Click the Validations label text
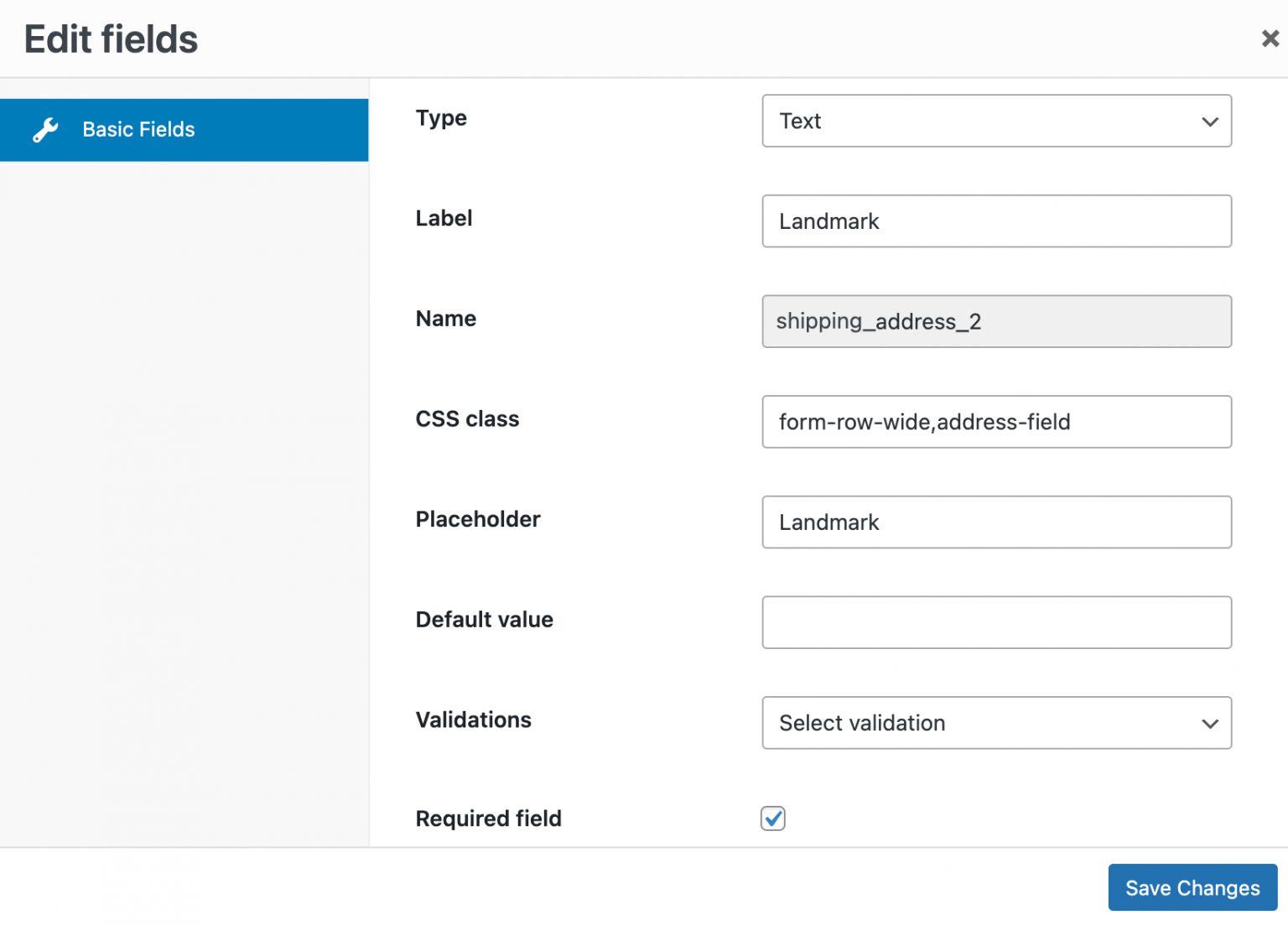The height and width of the screenshot is (925, 1288). 473,720
